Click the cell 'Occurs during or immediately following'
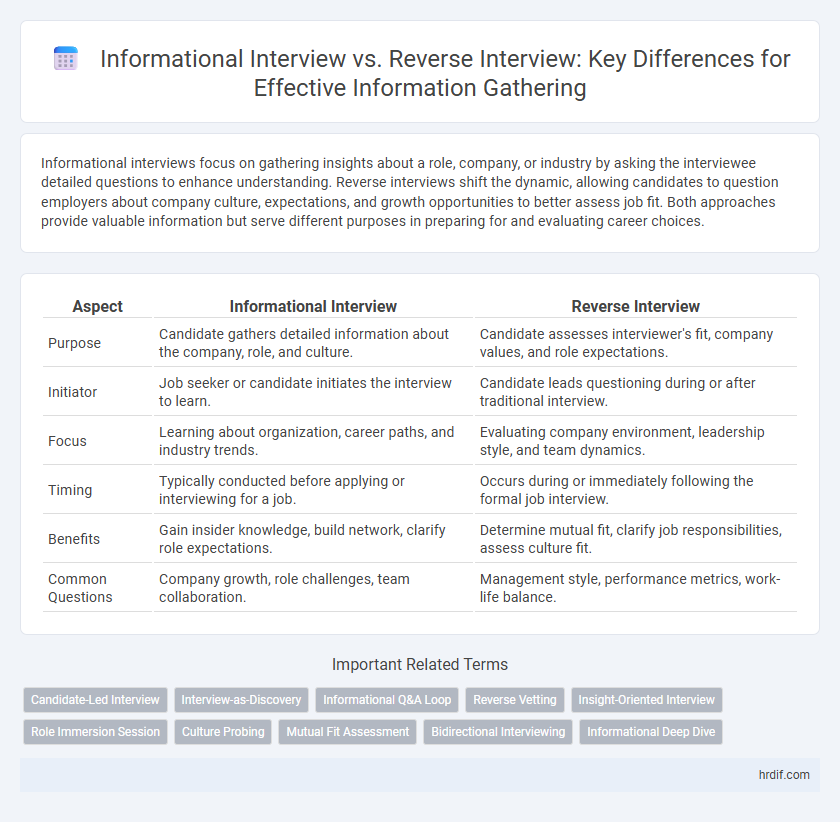Screen dimensions: 840x822 (x=636, y=490)
